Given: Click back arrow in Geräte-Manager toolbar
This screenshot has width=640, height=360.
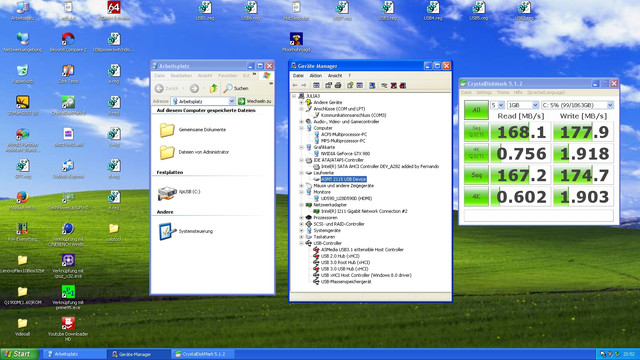Looking at the screenshot, I should point(295,85).
